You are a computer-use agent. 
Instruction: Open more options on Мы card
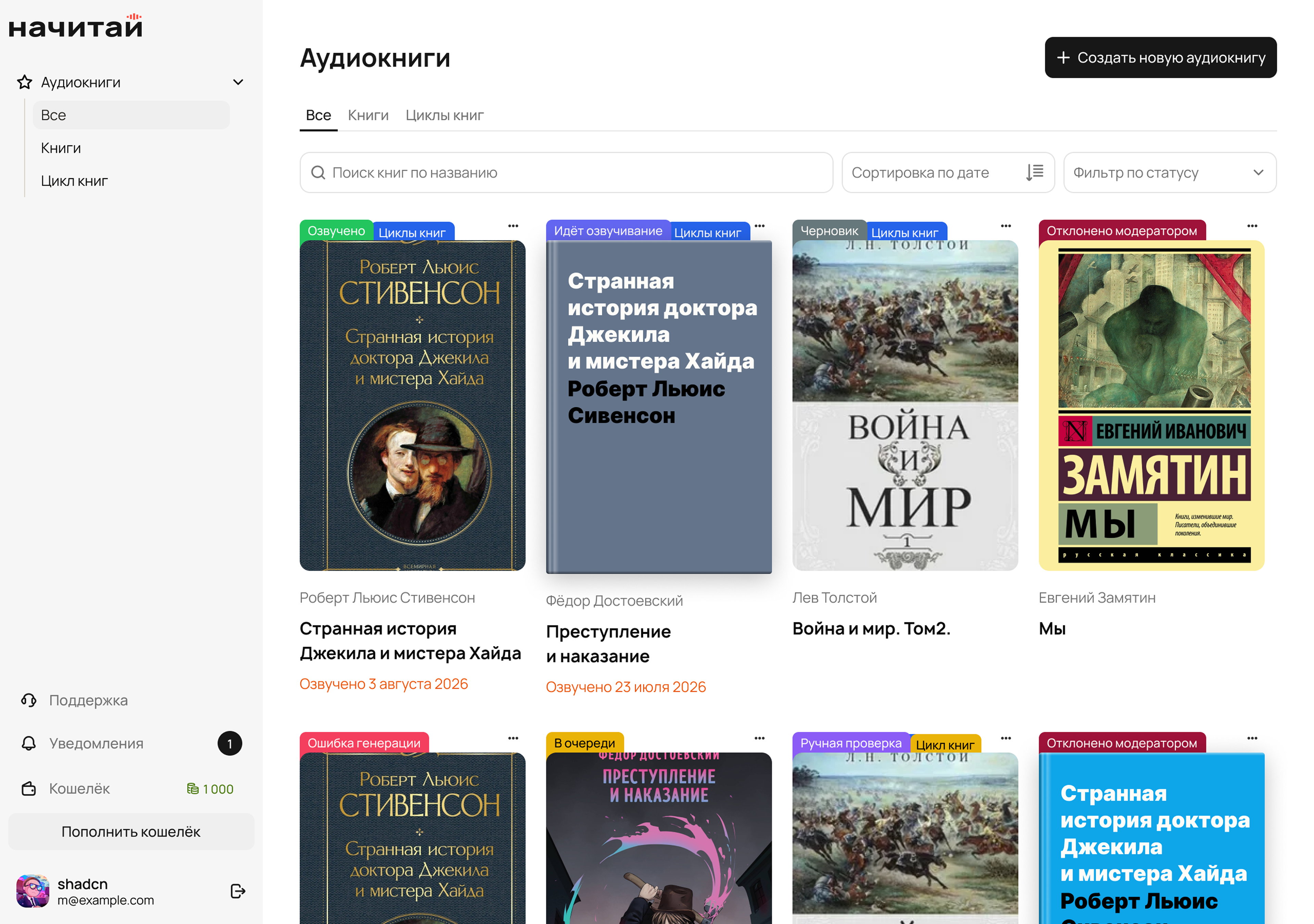tap(1252, 226)
